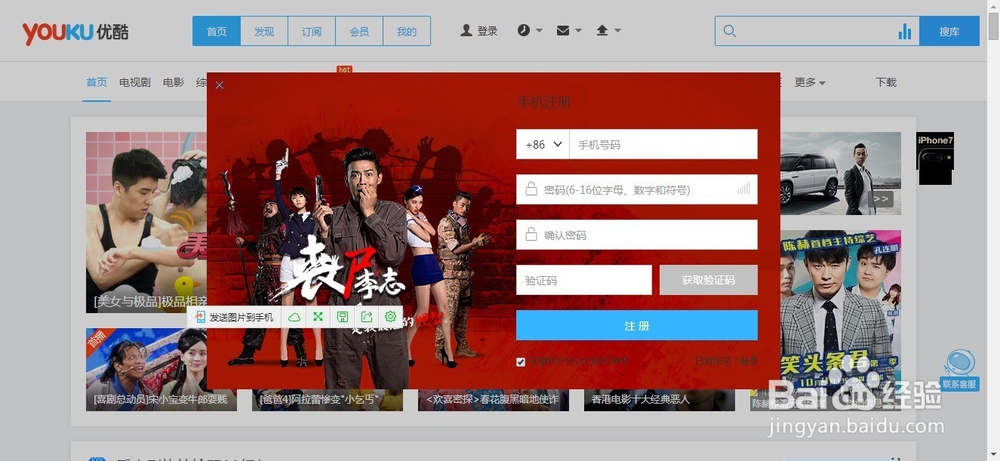Click the 下载 link
1000x461 pixels.
(x=886, y=82)
